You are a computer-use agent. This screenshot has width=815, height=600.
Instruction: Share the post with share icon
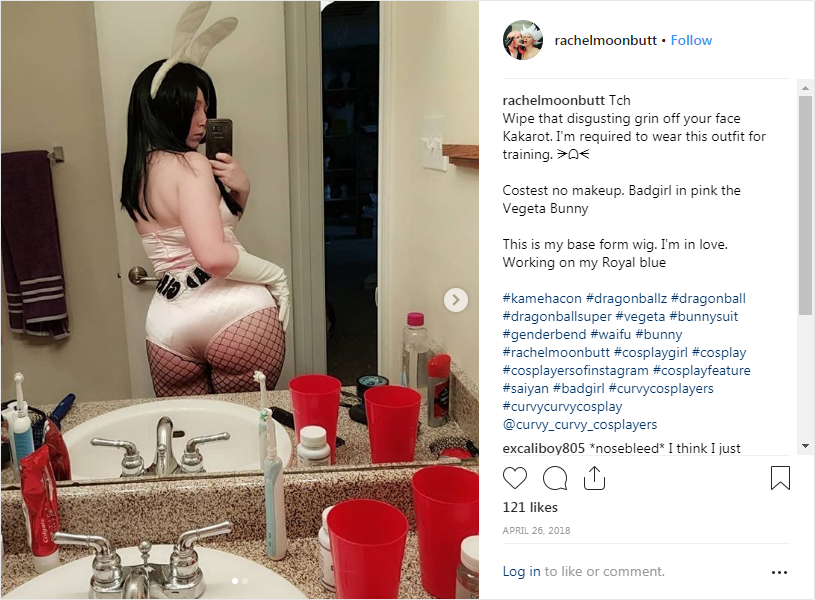pyautogui.click(x=594, y=478)
